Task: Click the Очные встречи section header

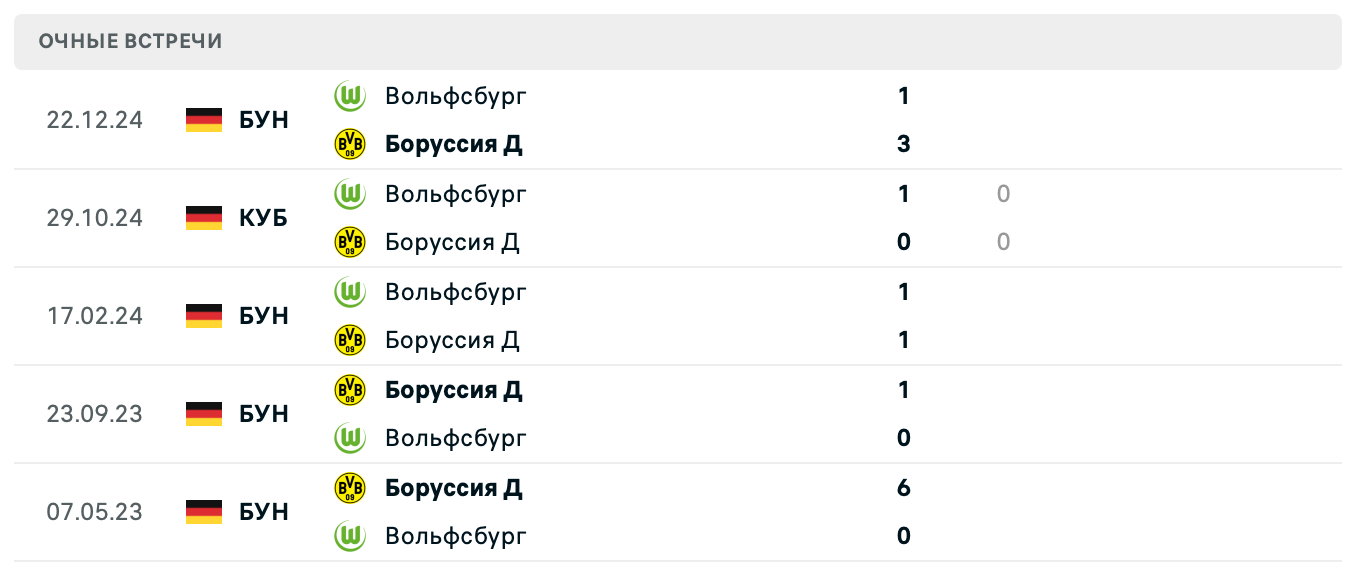Action: click(x=131, y=41)
